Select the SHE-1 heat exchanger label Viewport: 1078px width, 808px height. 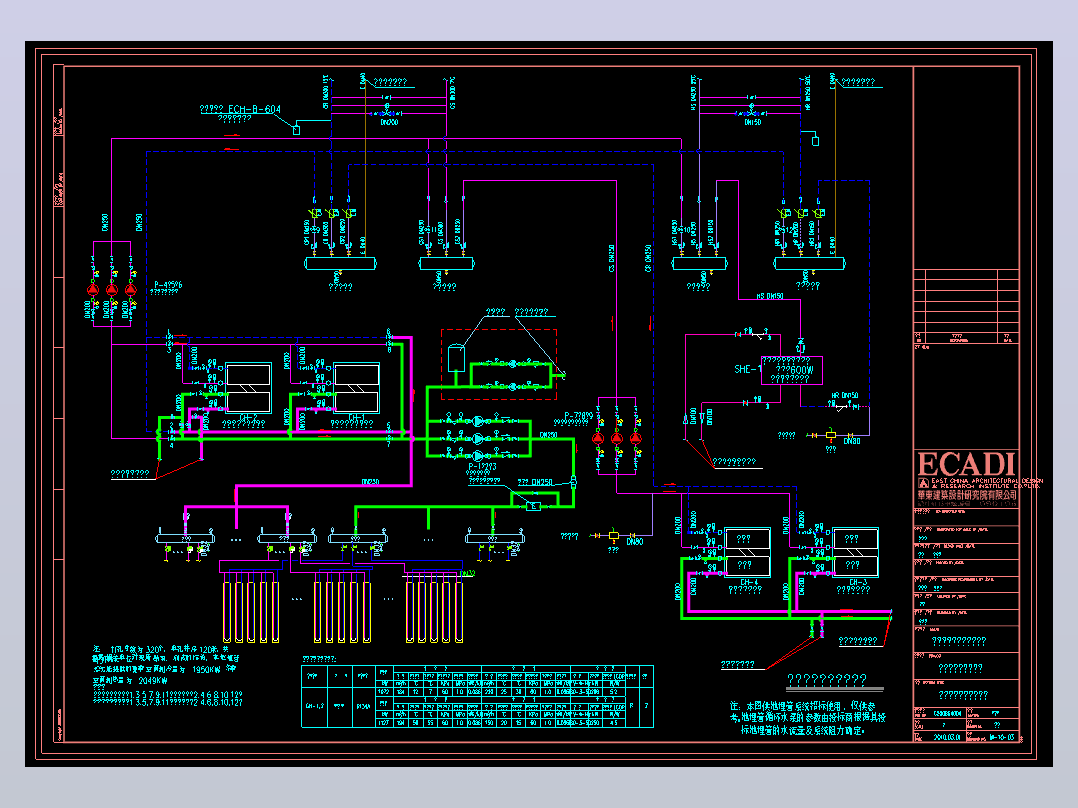(x=746, y=369)
